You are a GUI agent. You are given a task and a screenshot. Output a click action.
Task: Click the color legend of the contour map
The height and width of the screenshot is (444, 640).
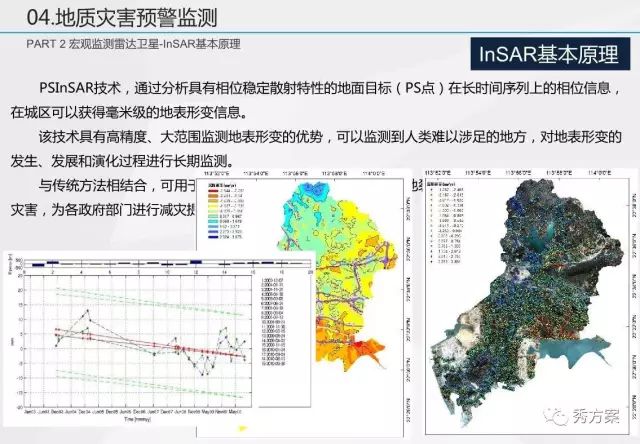coord(227,212)
